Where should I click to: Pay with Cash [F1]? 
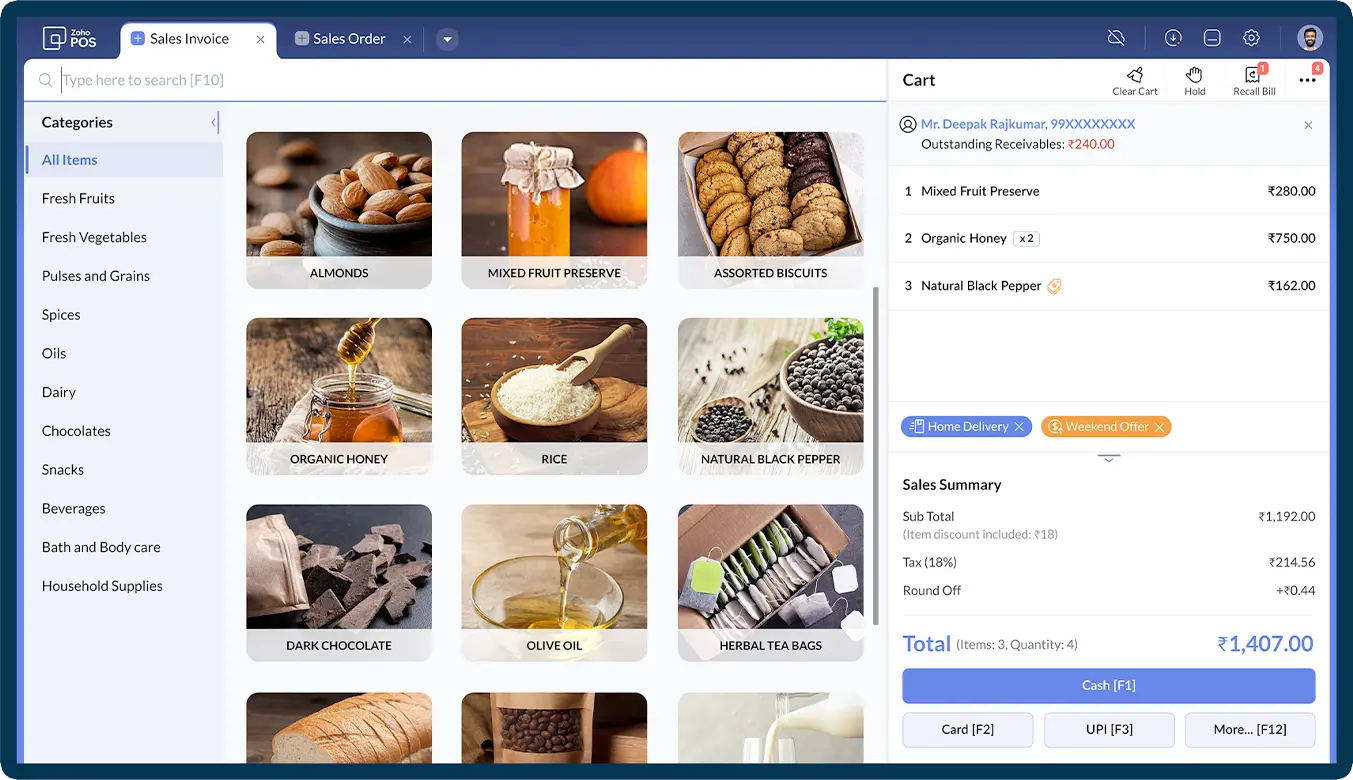1108,686
